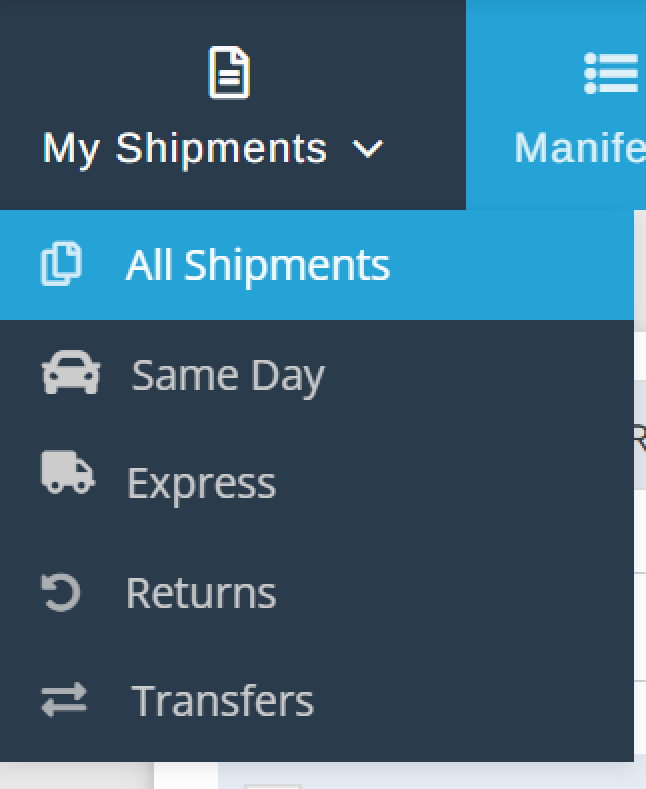Click the Returns circular arrow icon
Viewport: 646px width, 789px height.
(x=60, y=592)
